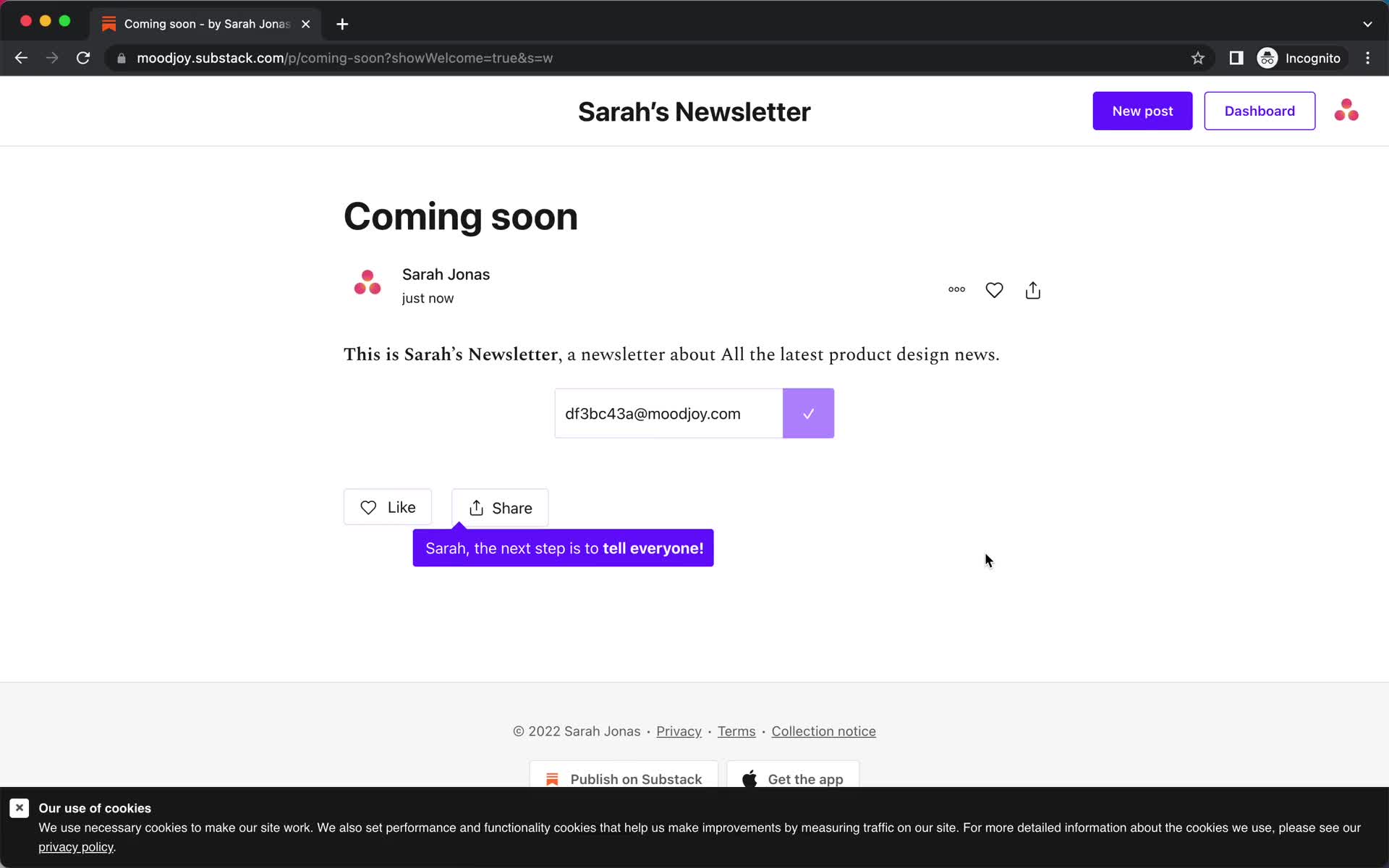The image size is (1389, 868).
Task: Click the share icon beside the author row
Action: [x=1033, y=290]
